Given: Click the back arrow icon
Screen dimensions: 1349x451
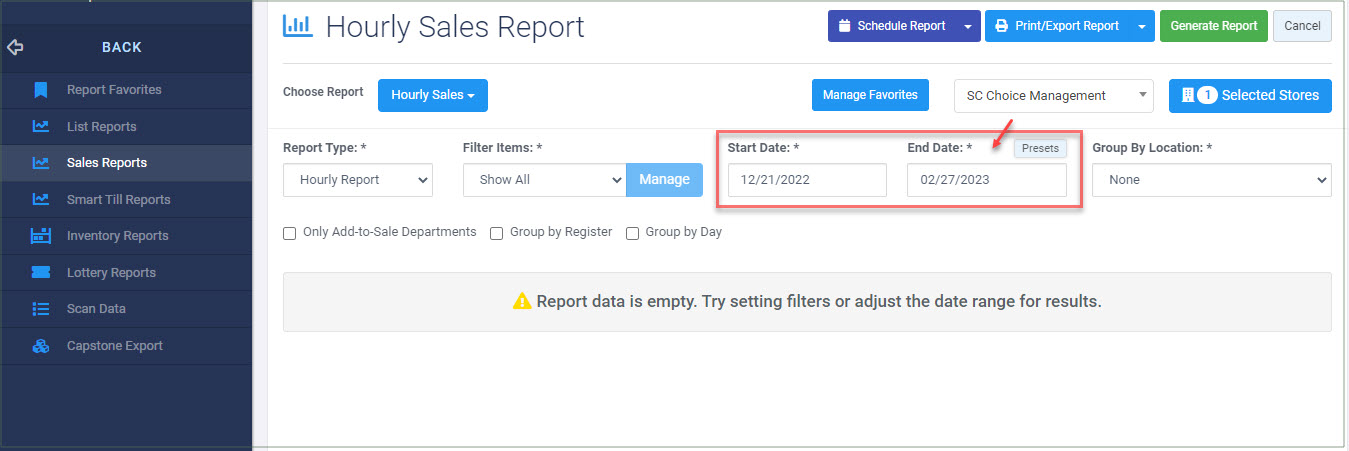Looking at the screenshot, I should pyautogui.click(x=15, y=47).
